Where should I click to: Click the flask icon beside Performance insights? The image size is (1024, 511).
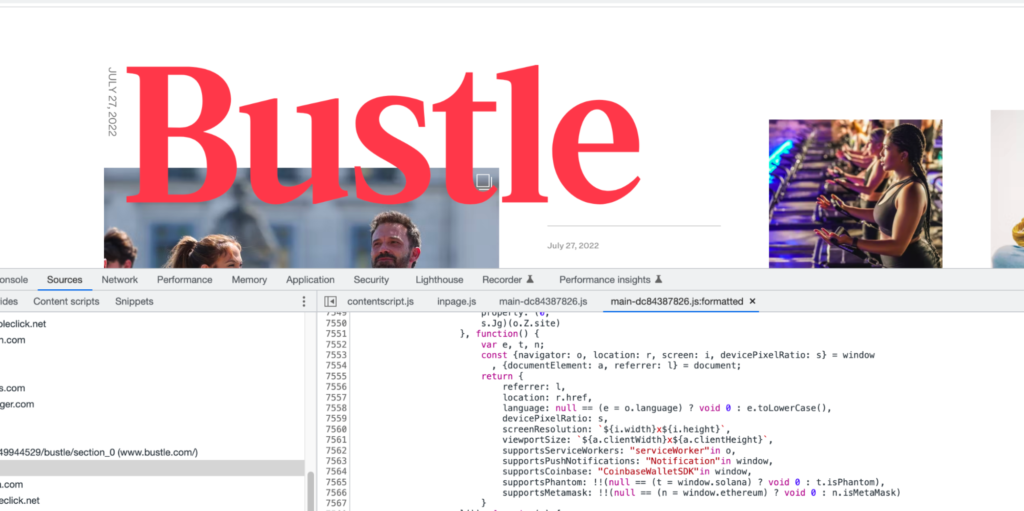click(658, 280)
